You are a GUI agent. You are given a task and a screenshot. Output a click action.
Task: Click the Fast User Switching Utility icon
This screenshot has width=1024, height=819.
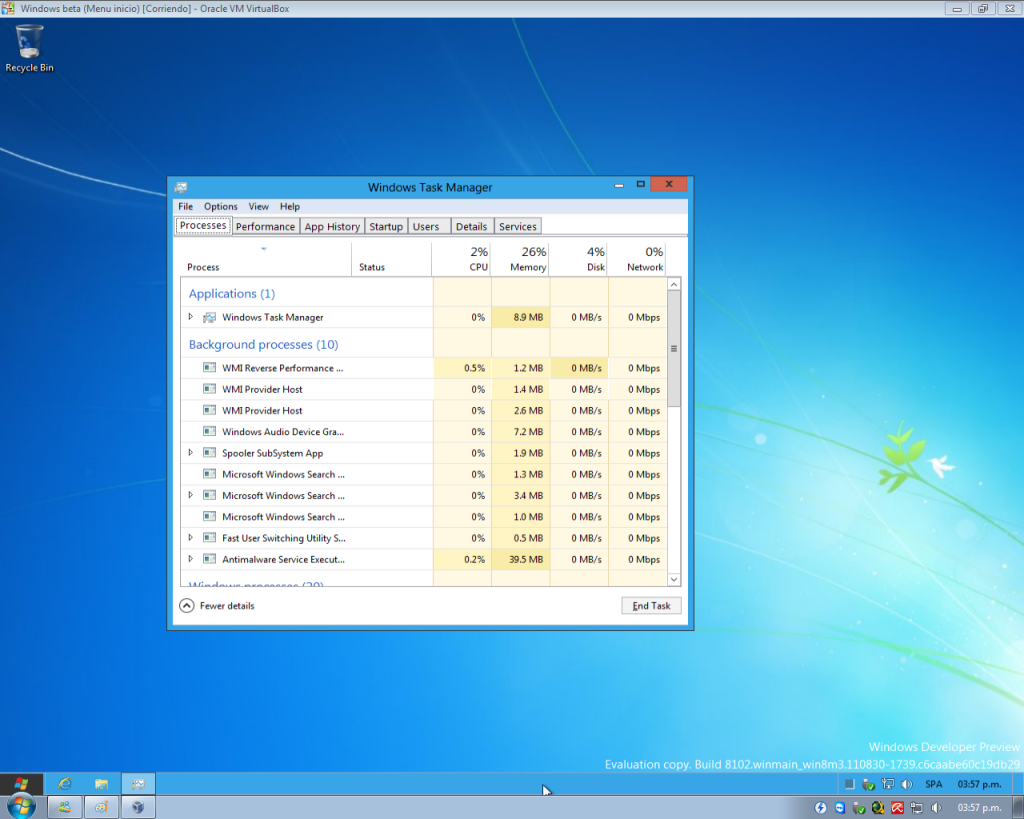point(210,538)
